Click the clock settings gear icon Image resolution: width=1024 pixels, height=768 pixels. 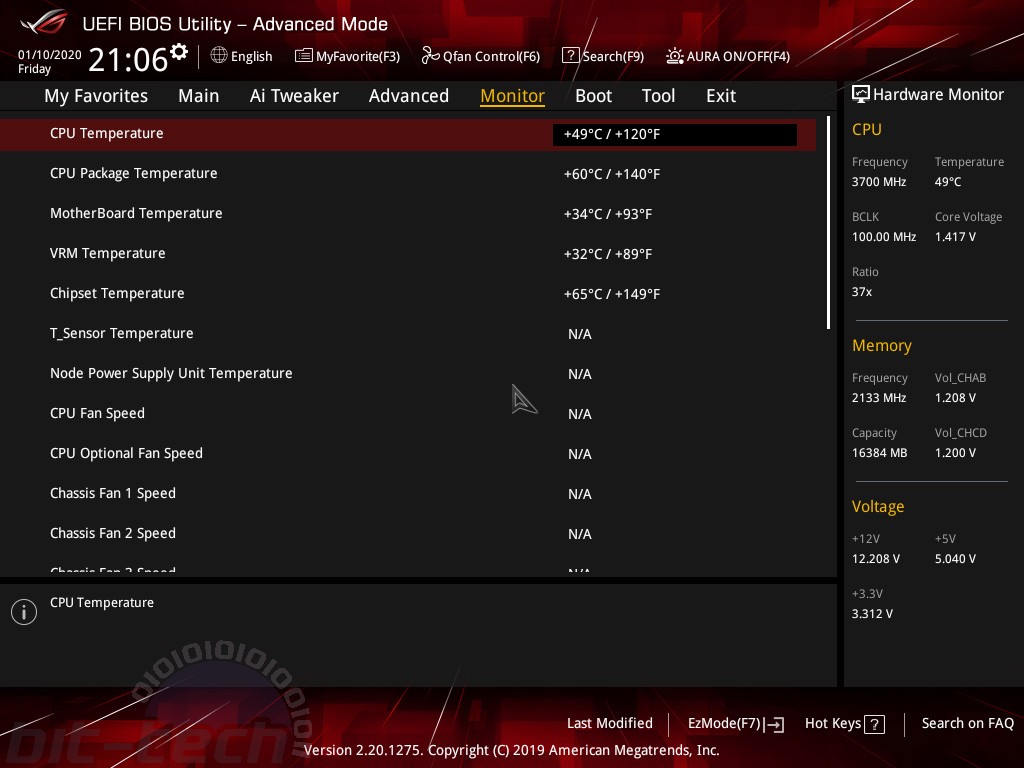179,52
